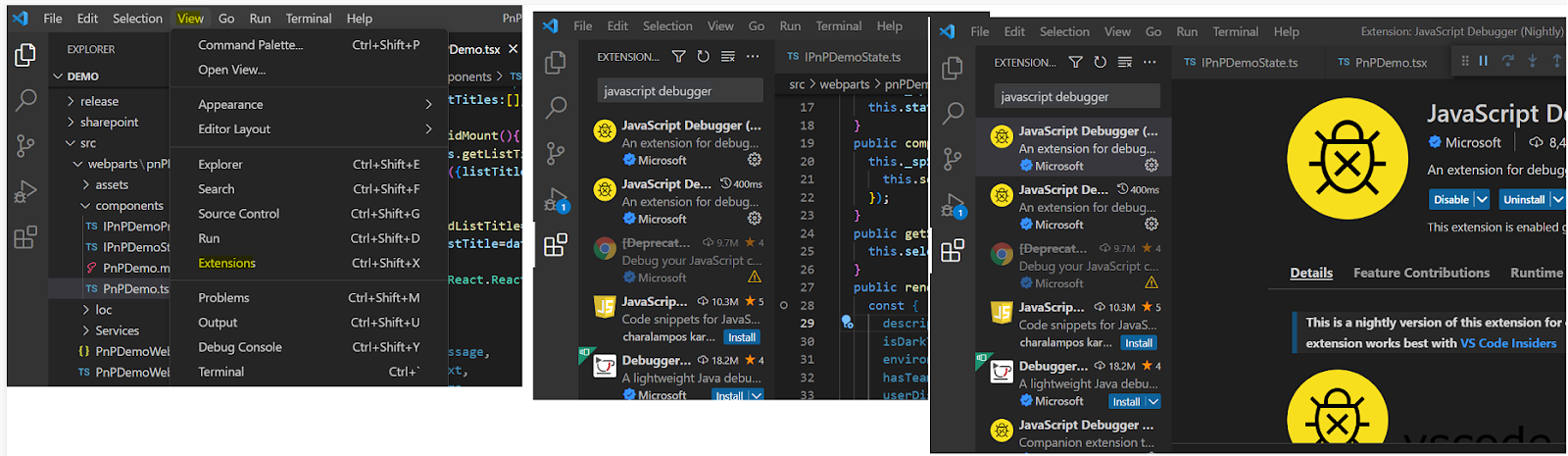
Task: Switch to Feature Contributions tab
Action: [x=1421, y=273]
